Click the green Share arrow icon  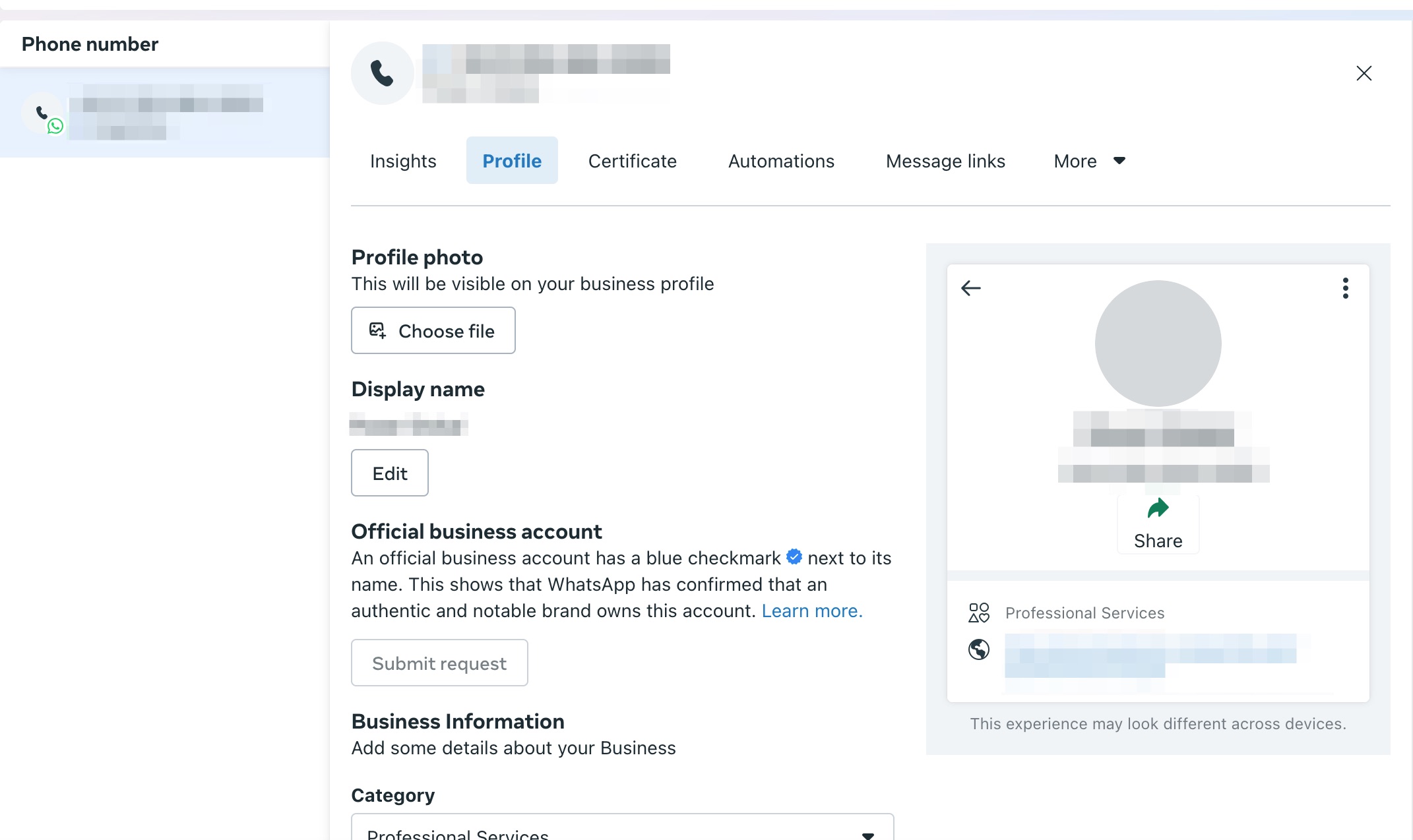tap(1158, 508)
